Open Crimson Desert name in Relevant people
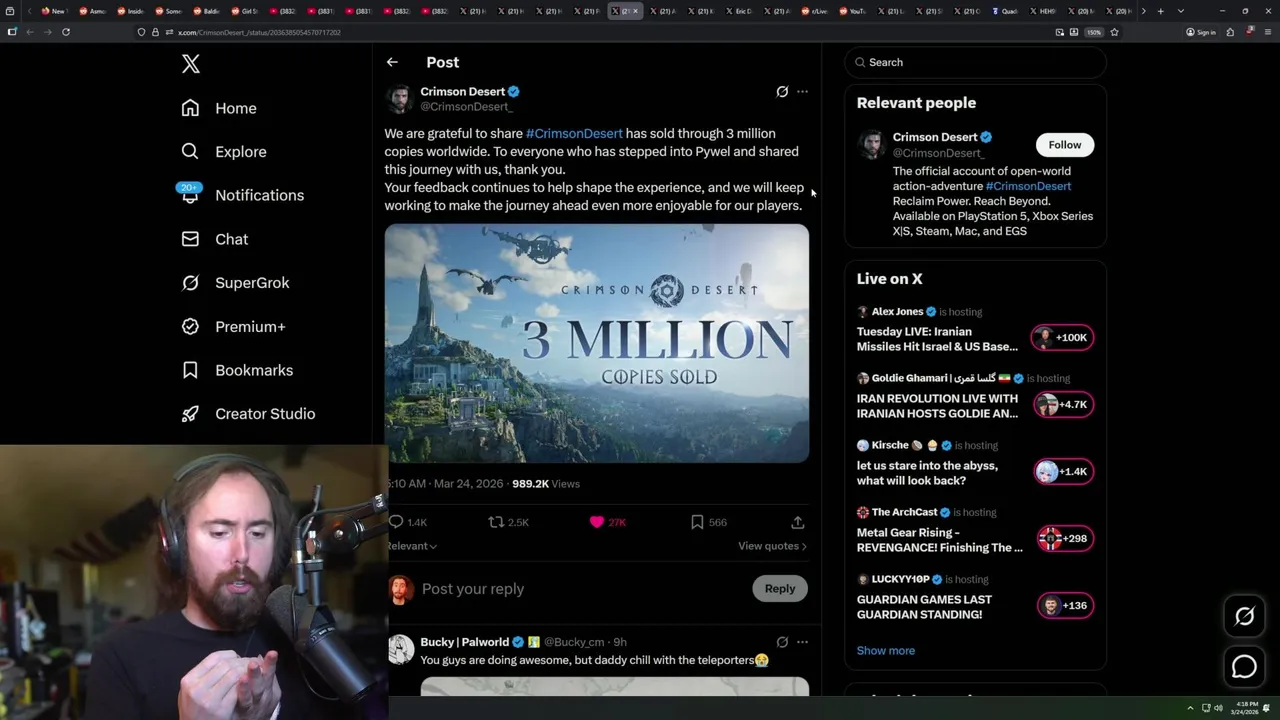The width and height of the screenshot is (1280, 720). click(935, 137)
